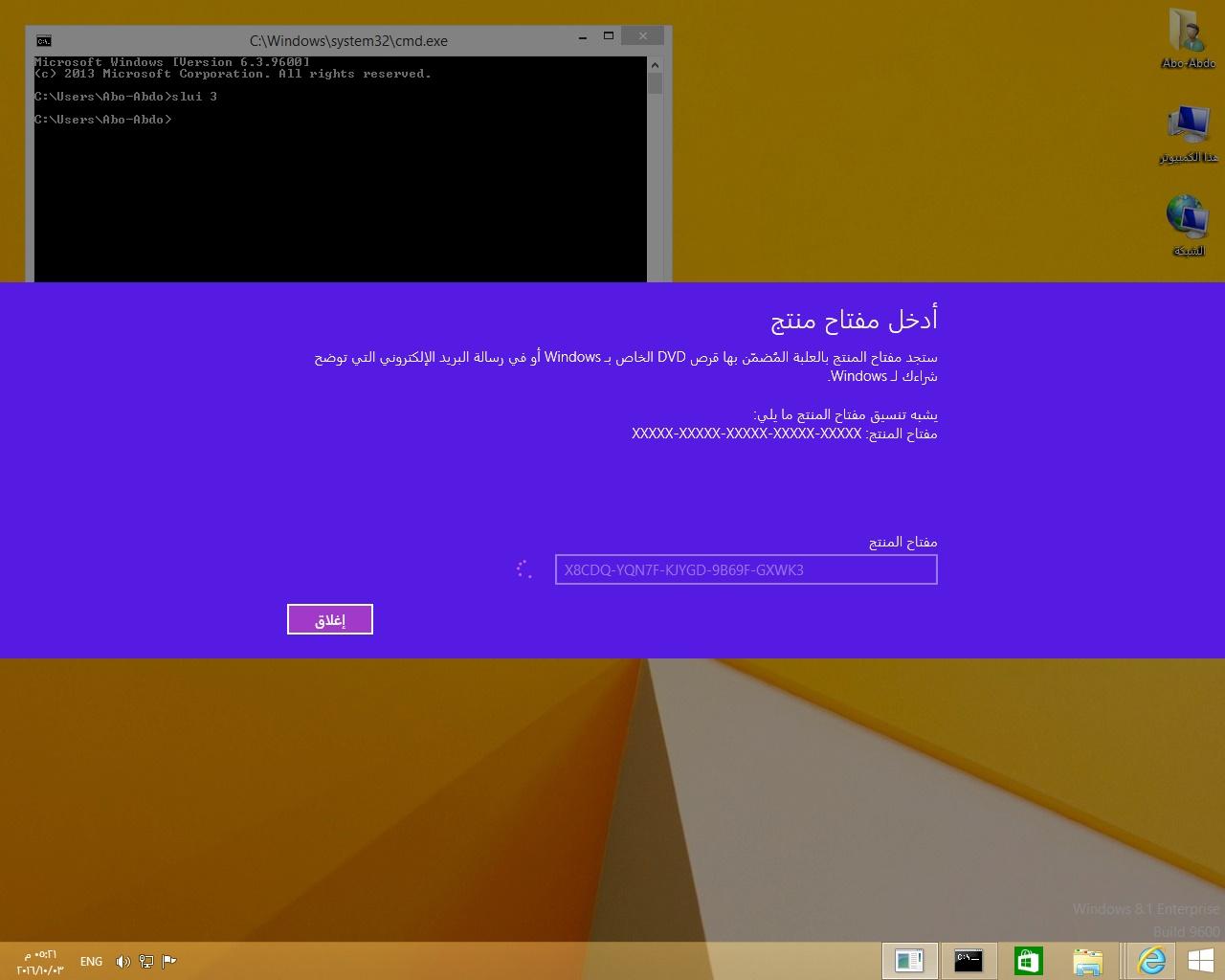Click the network tray icon
This screenshot has height=980, width=1225.
pos(146,962)
